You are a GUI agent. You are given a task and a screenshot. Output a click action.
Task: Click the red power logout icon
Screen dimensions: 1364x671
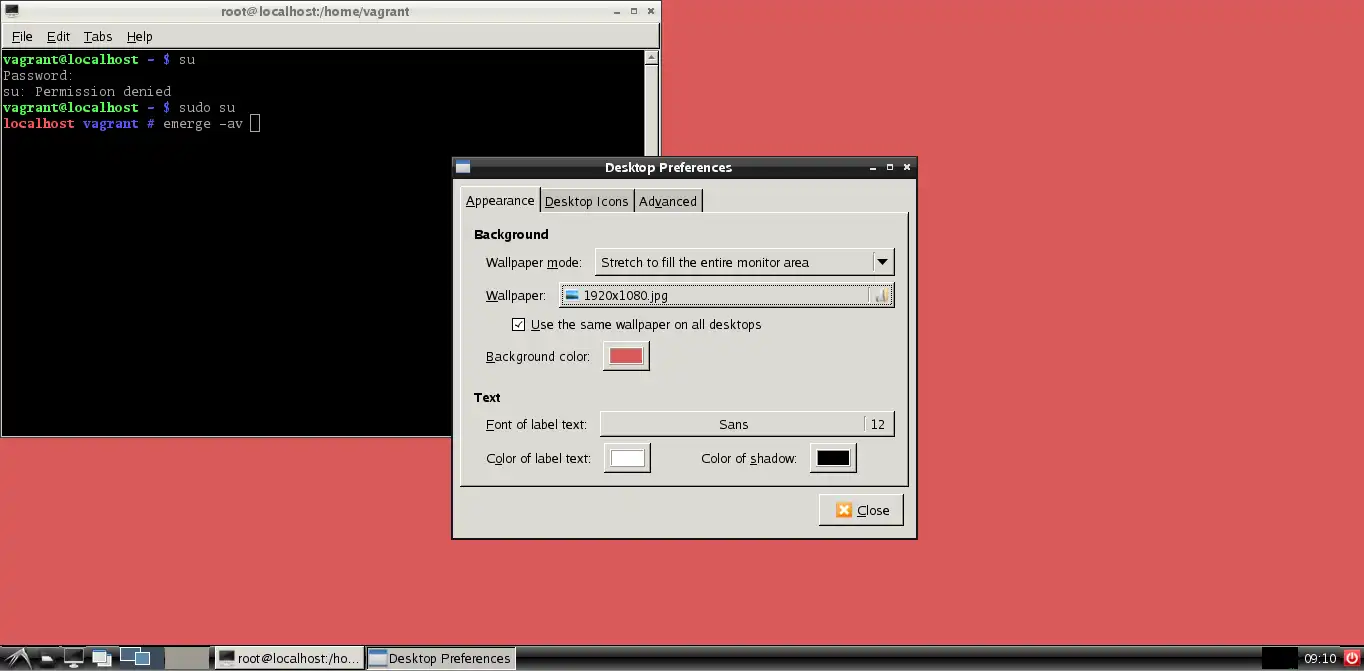tap(1351, 658)
